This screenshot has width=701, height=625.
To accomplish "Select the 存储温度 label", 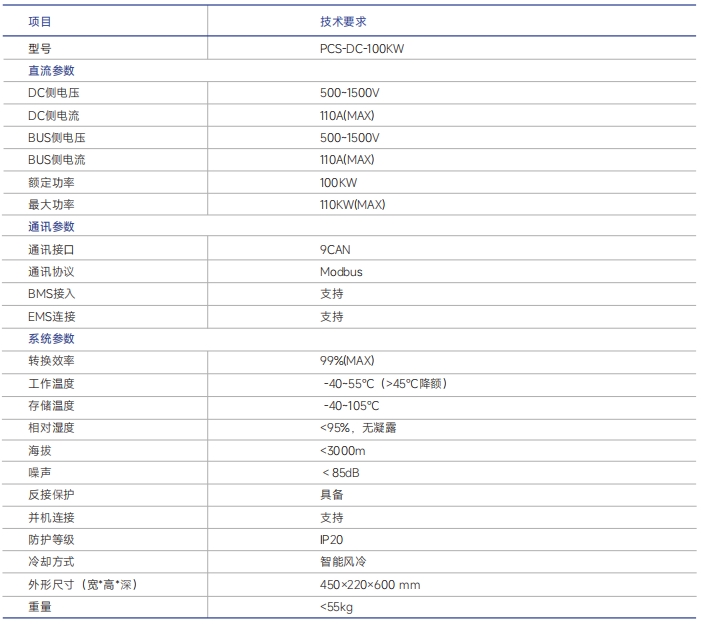I will 51,405.
